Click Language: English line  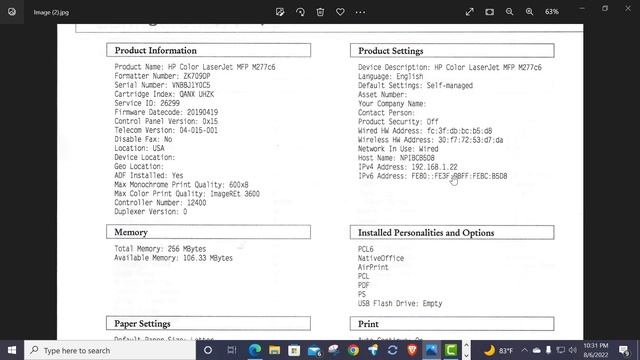pyautogui.click(x=391, y=76)
